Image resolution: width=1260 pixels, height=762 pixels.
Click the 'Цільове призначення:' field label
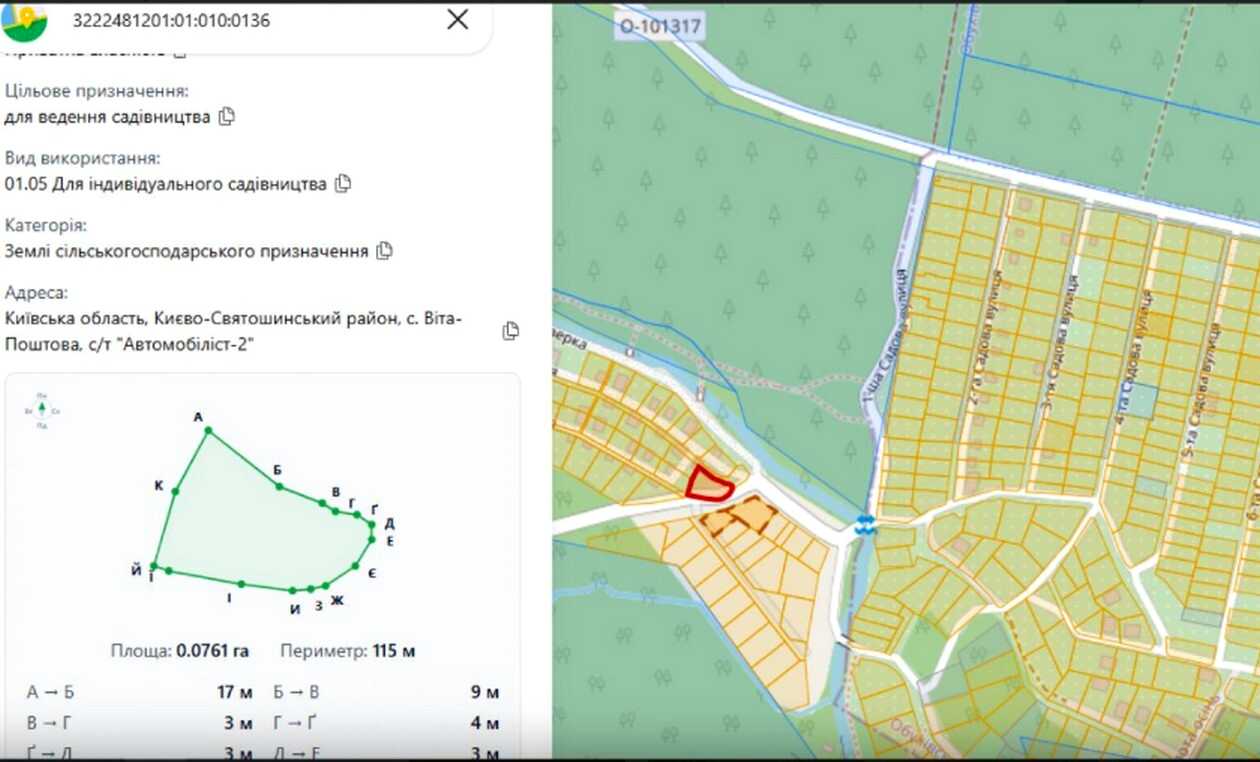pos(97,91)
